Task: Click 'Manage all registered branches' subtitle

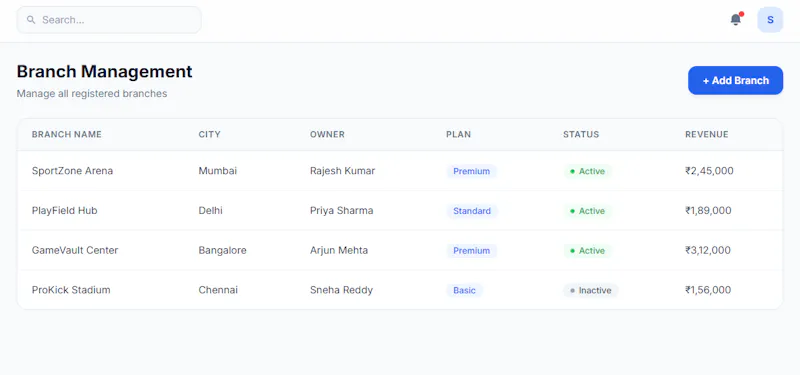Action: point(92,94)
